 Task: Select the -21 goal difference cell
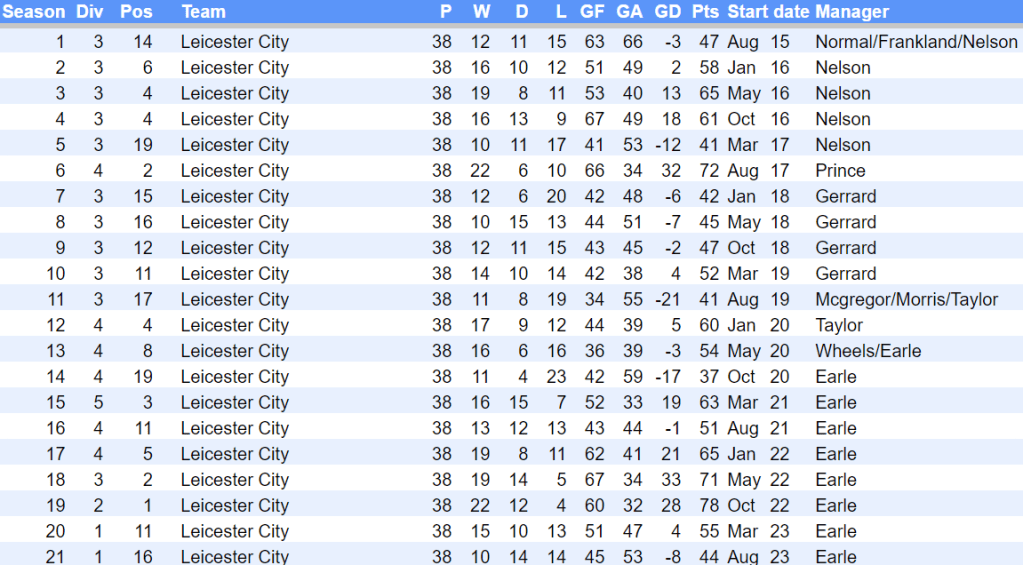(667, 300)
